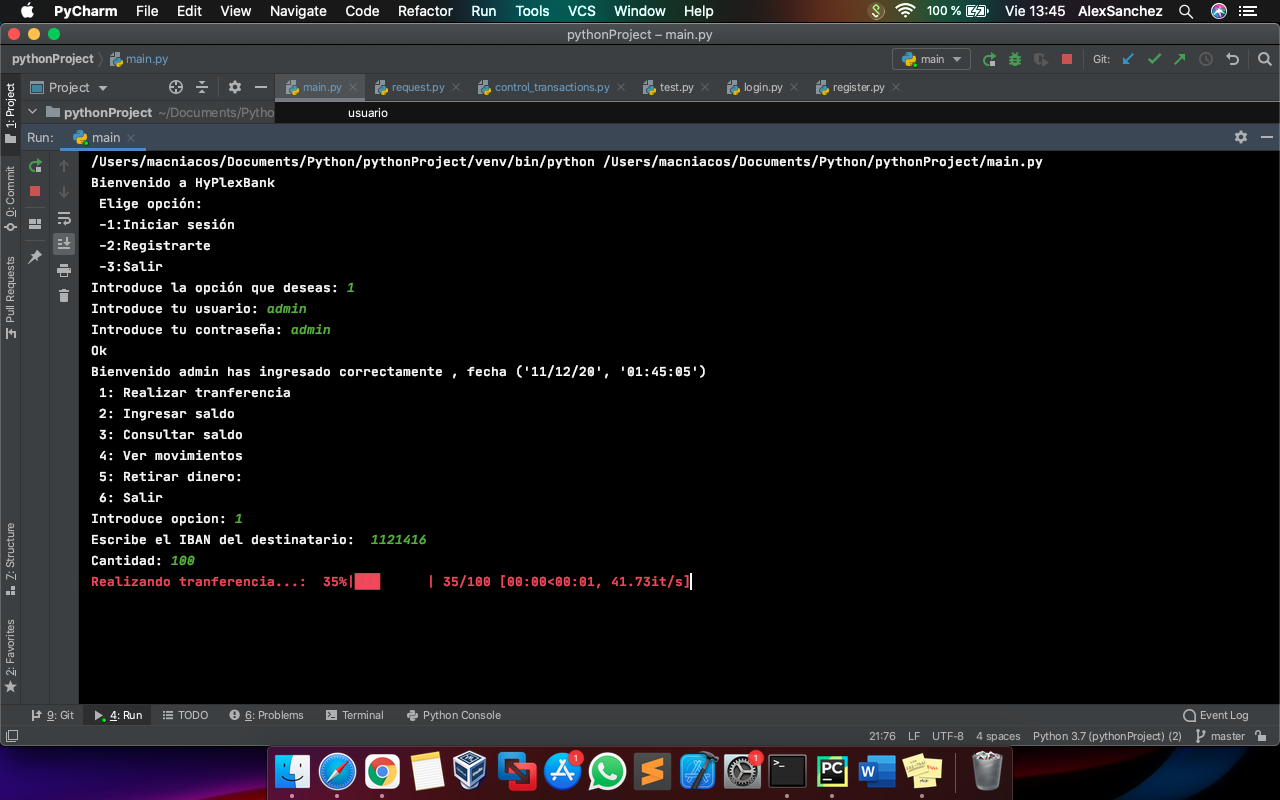Viewport: 1280px width, 800px height.
Task: Click Git push arrow
Action: pos(1180,59)
